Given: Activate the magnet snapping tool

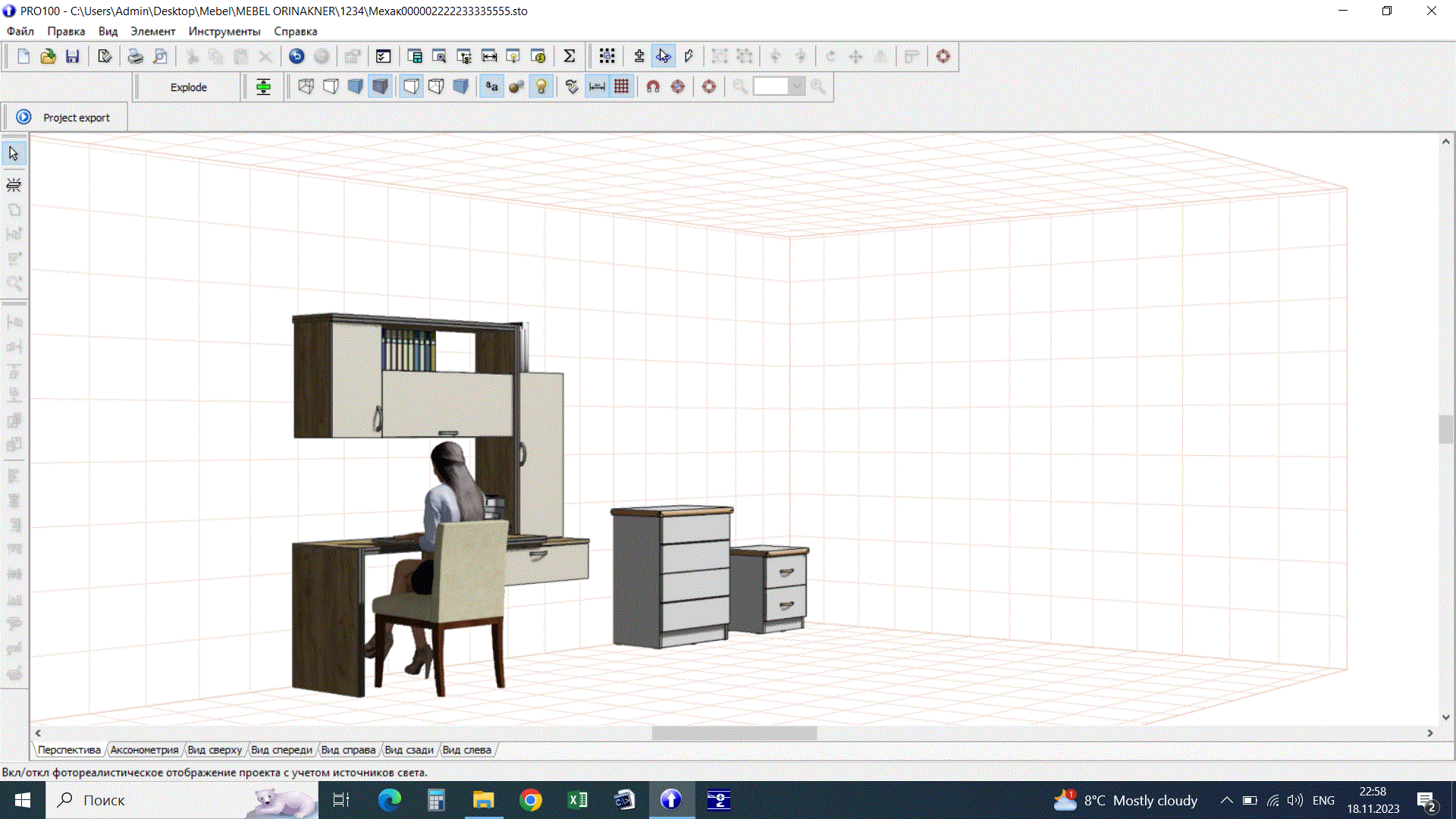Looking at the screenshot, I should (653, 86).
